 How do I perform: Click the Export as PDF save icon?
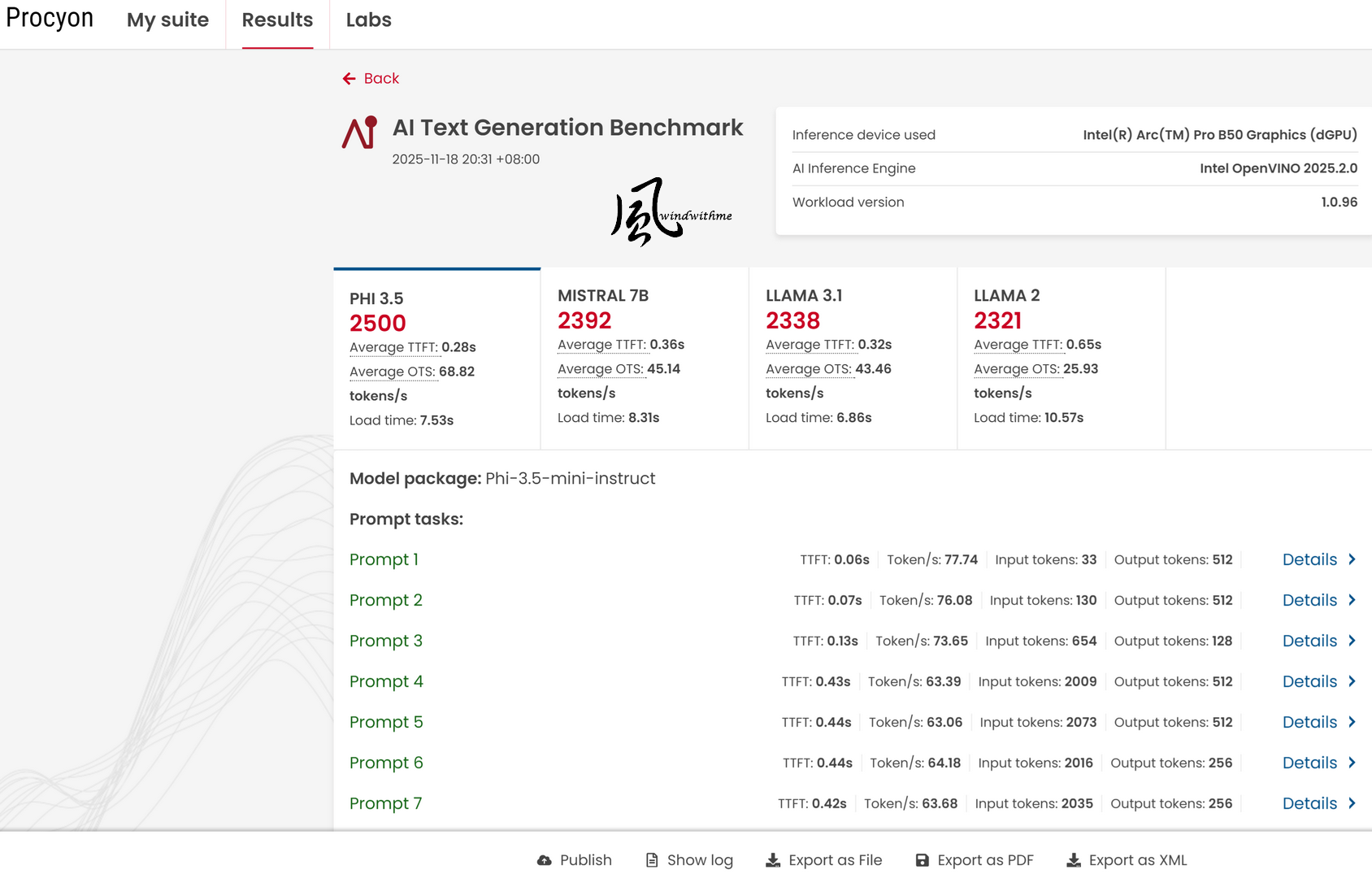922,860
